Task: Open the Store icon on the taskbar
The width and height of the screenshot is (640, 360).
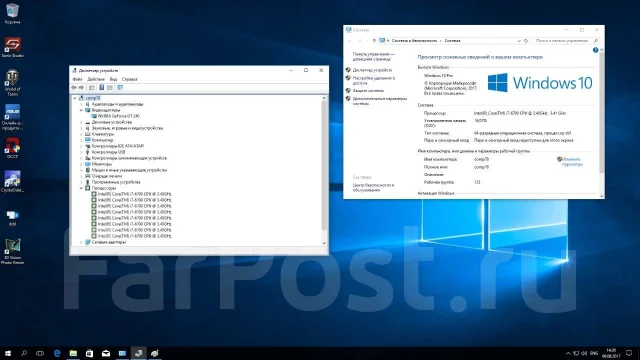Action: point(89,353)
